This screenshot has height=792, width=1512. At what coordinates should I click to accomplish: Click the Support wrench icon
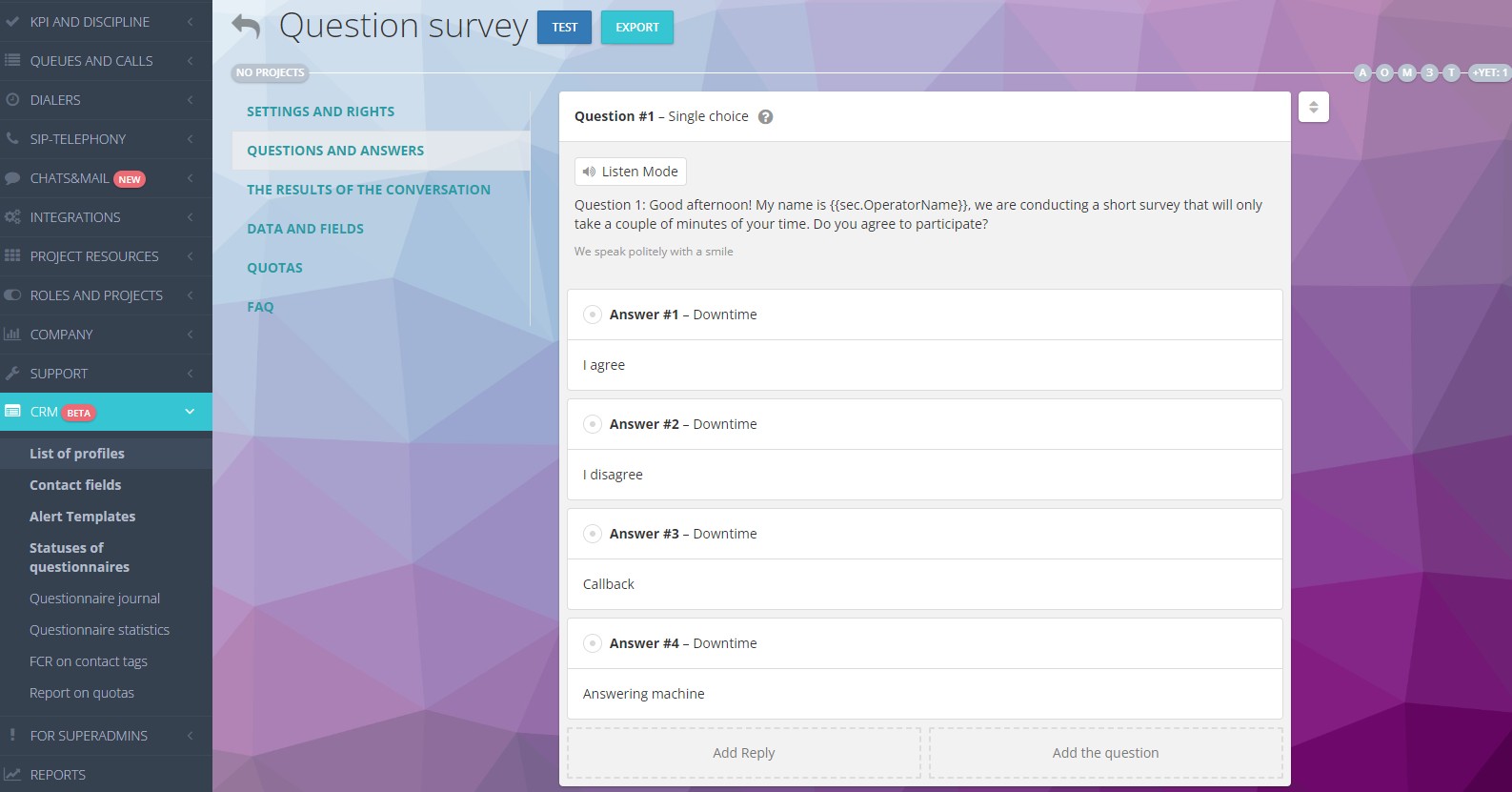[x=12, y=374]
